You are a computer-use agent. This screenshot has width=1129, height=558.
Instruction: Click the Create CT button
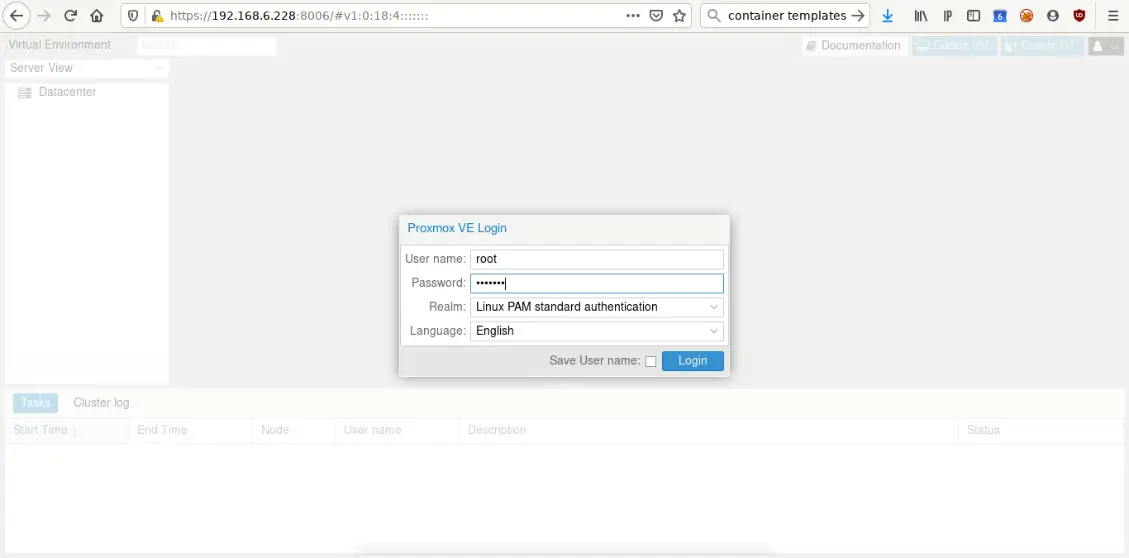click(x=1042, y=45)
